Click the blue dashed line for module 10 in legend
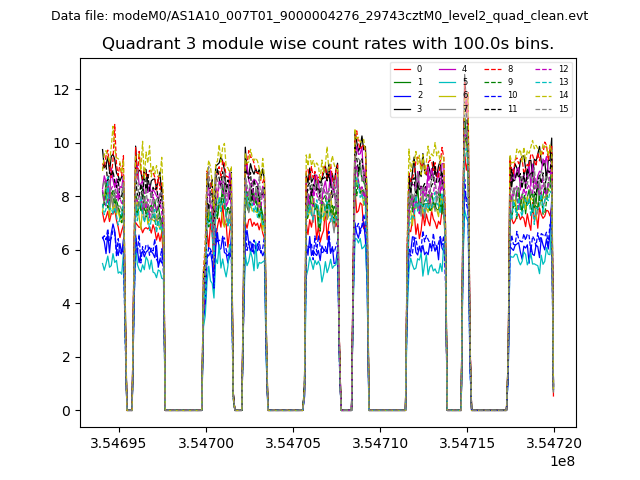 [493, 95]
